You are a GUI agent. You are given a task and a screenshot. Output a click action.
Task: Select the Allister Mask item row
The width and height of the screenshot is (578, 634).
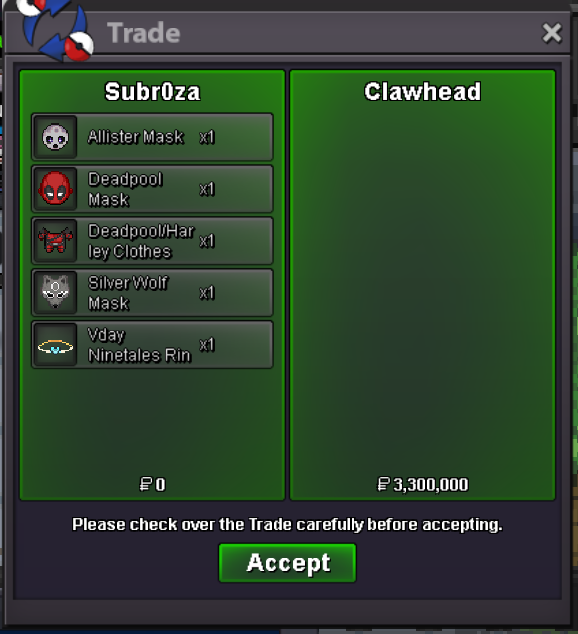(x=152, y=137)
